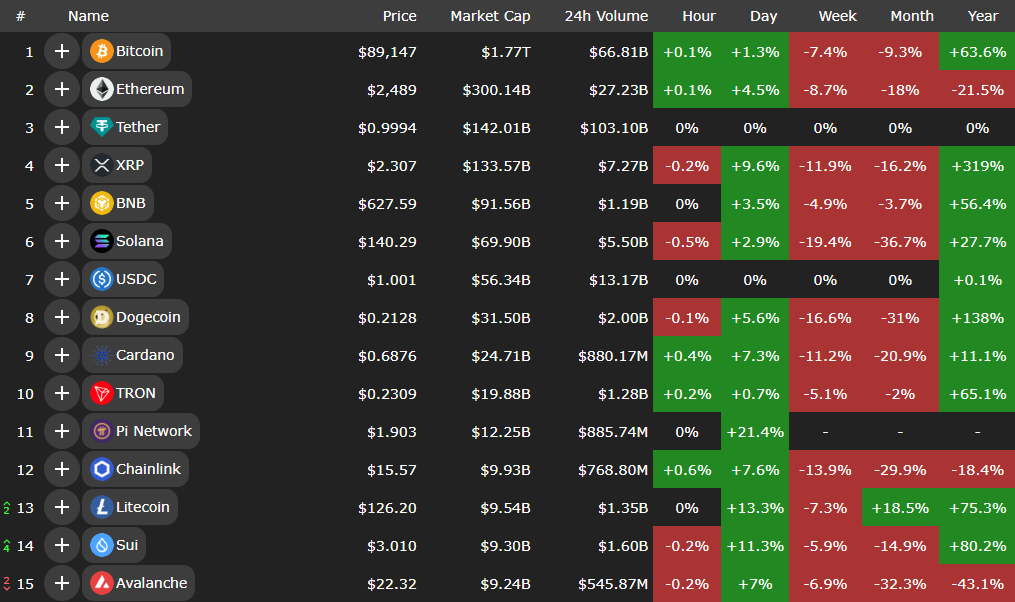Toggle the plus button for Cardano
The width and height of the screenshot is (1015, 602).
pos(62,355)
